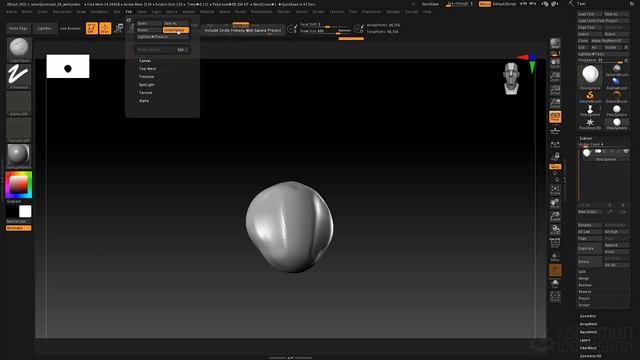The height and width of the screenshot is (360, 640).
Task: Click the Rotate view icon
Action: 555,230
